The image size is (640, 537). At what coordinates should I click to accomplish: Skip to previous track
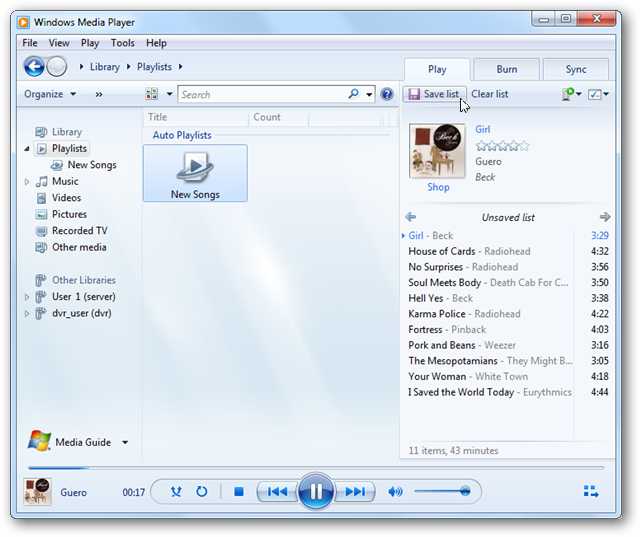click(278, 492)
